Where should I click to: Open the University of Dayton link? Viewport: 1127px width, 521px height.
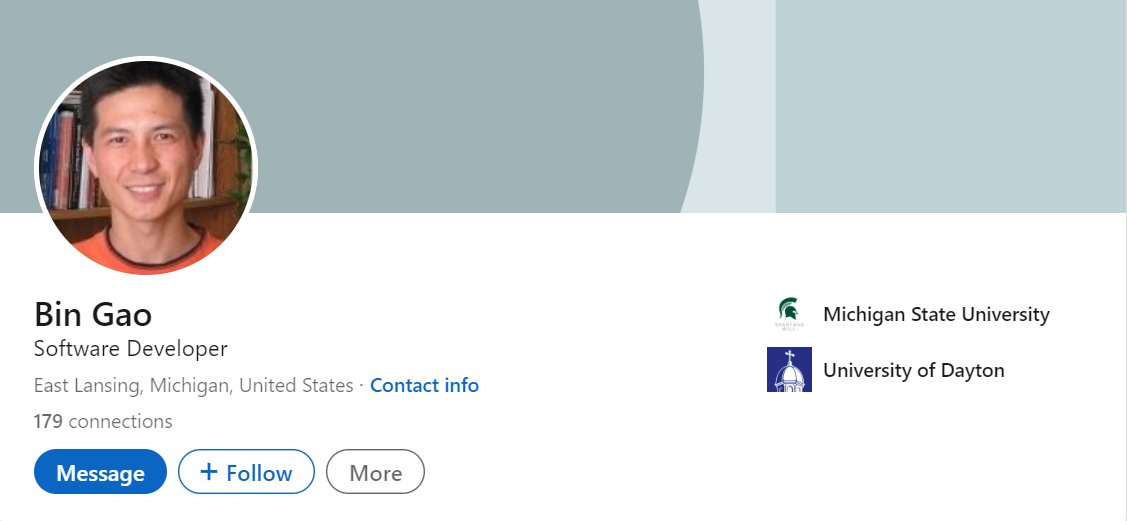coord(913,370)
